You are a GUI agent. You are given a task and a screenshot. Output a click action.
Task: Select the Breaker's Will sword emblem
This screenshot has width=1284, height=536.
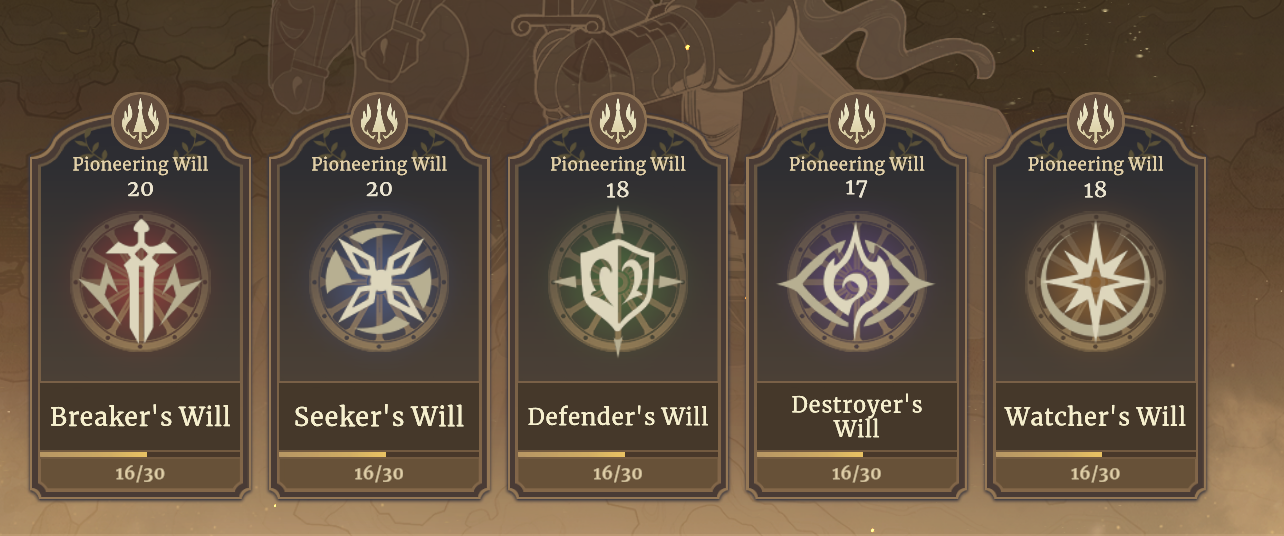click(x=140, y=282)
